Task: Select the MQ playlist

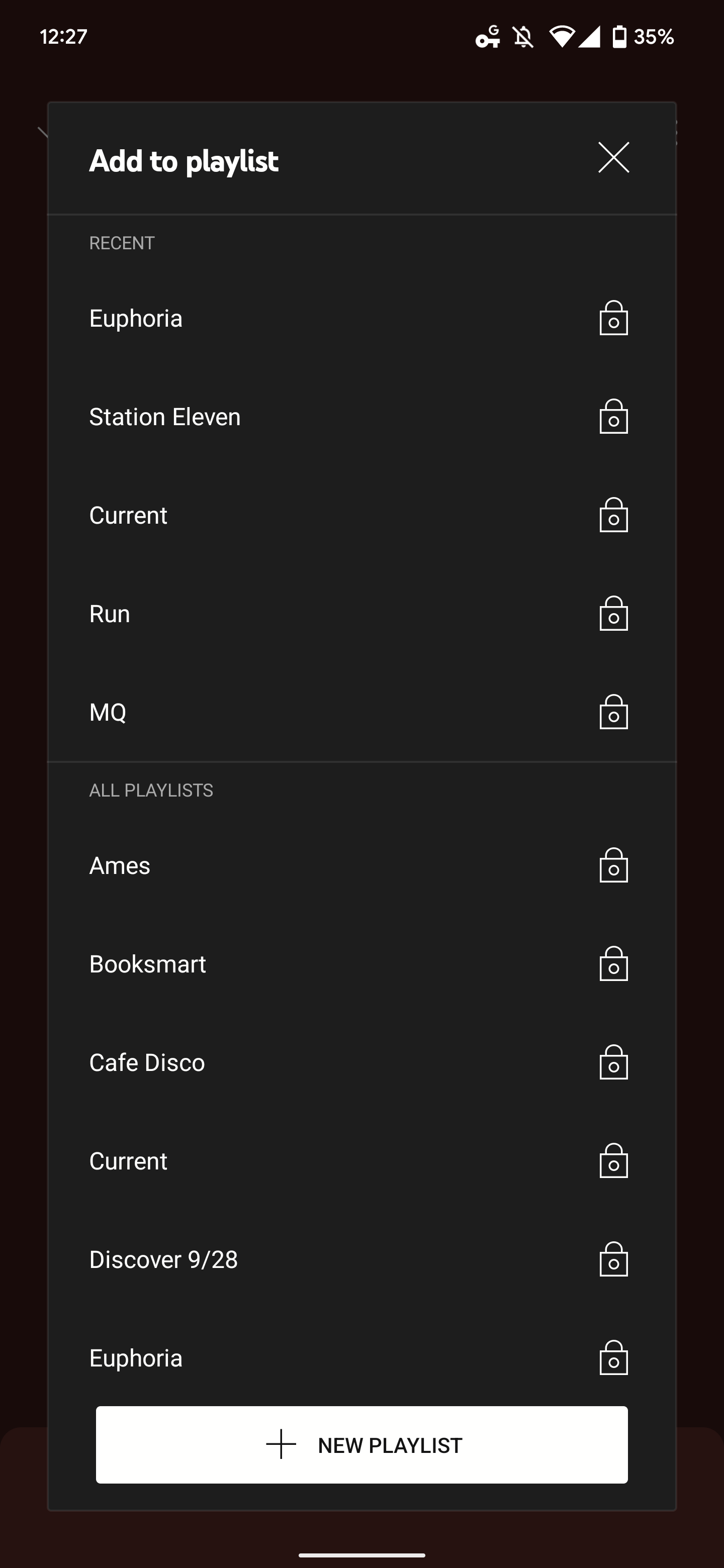Action: pos(108,712)
